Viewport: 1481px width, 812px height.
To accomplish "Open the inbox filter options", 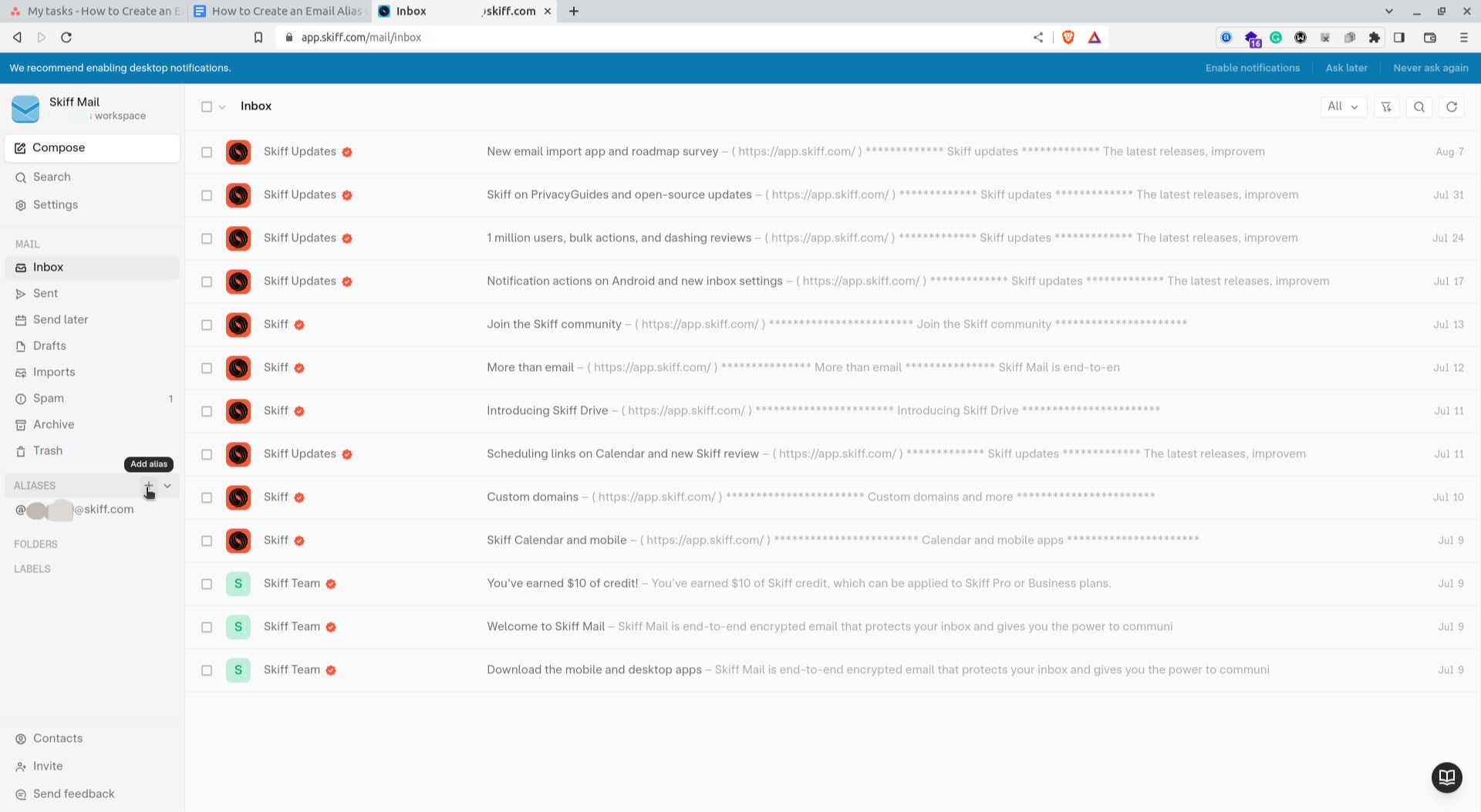I will 1386,106.
